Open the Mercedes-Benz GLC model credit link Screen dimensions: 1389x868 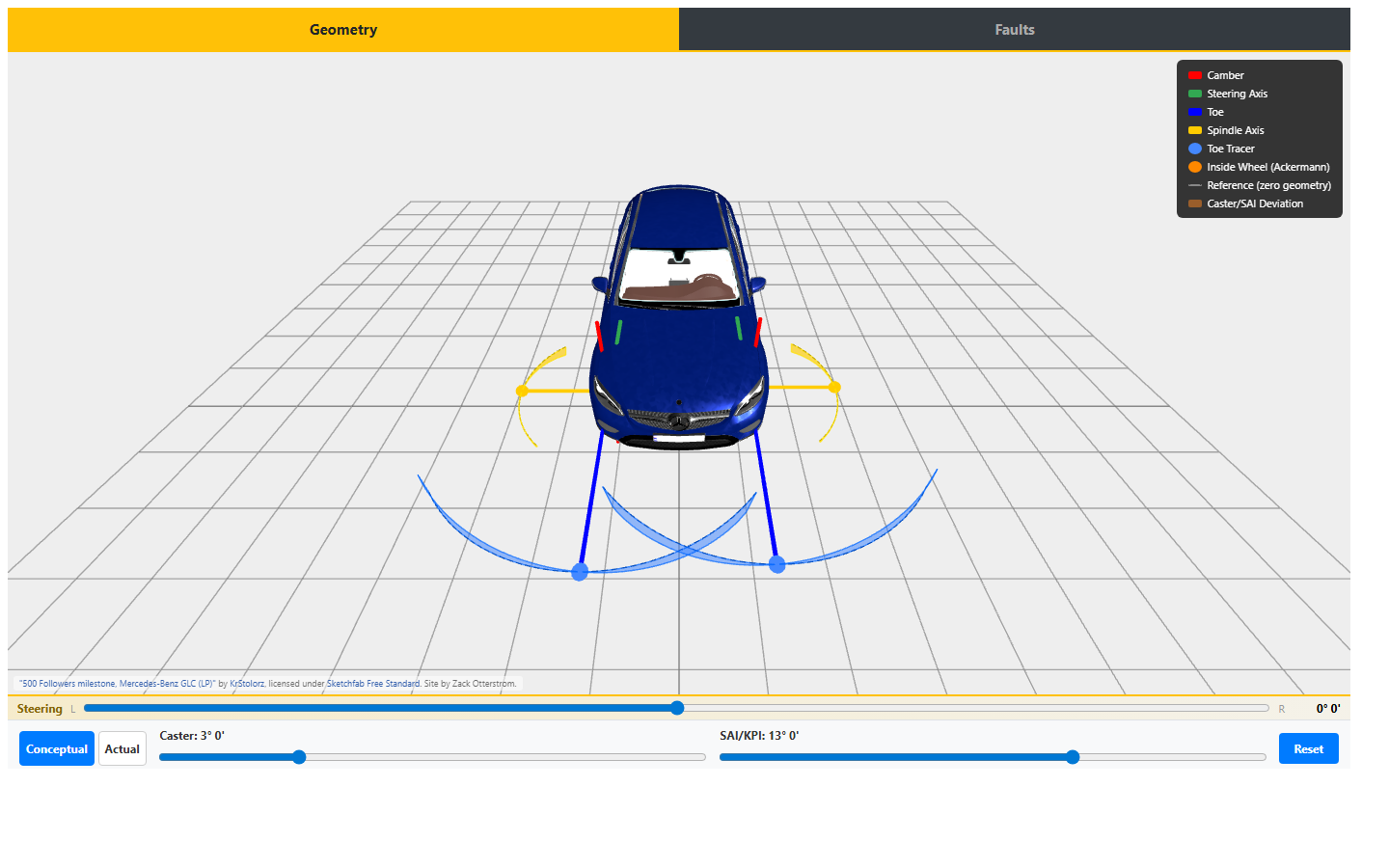[x=117, y=684]
